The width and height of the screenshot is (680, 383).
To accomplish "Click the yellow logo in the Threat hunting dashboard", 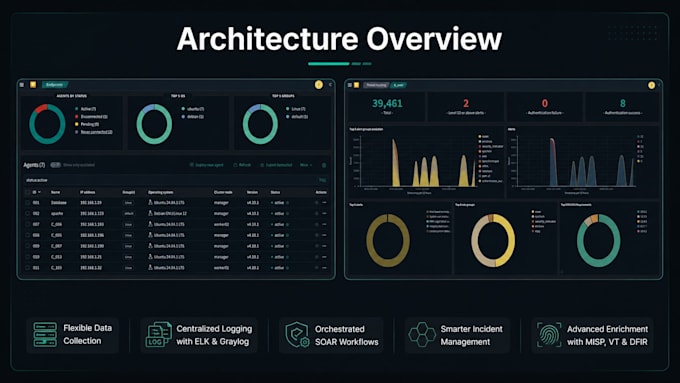I will (x=356, y=85).
